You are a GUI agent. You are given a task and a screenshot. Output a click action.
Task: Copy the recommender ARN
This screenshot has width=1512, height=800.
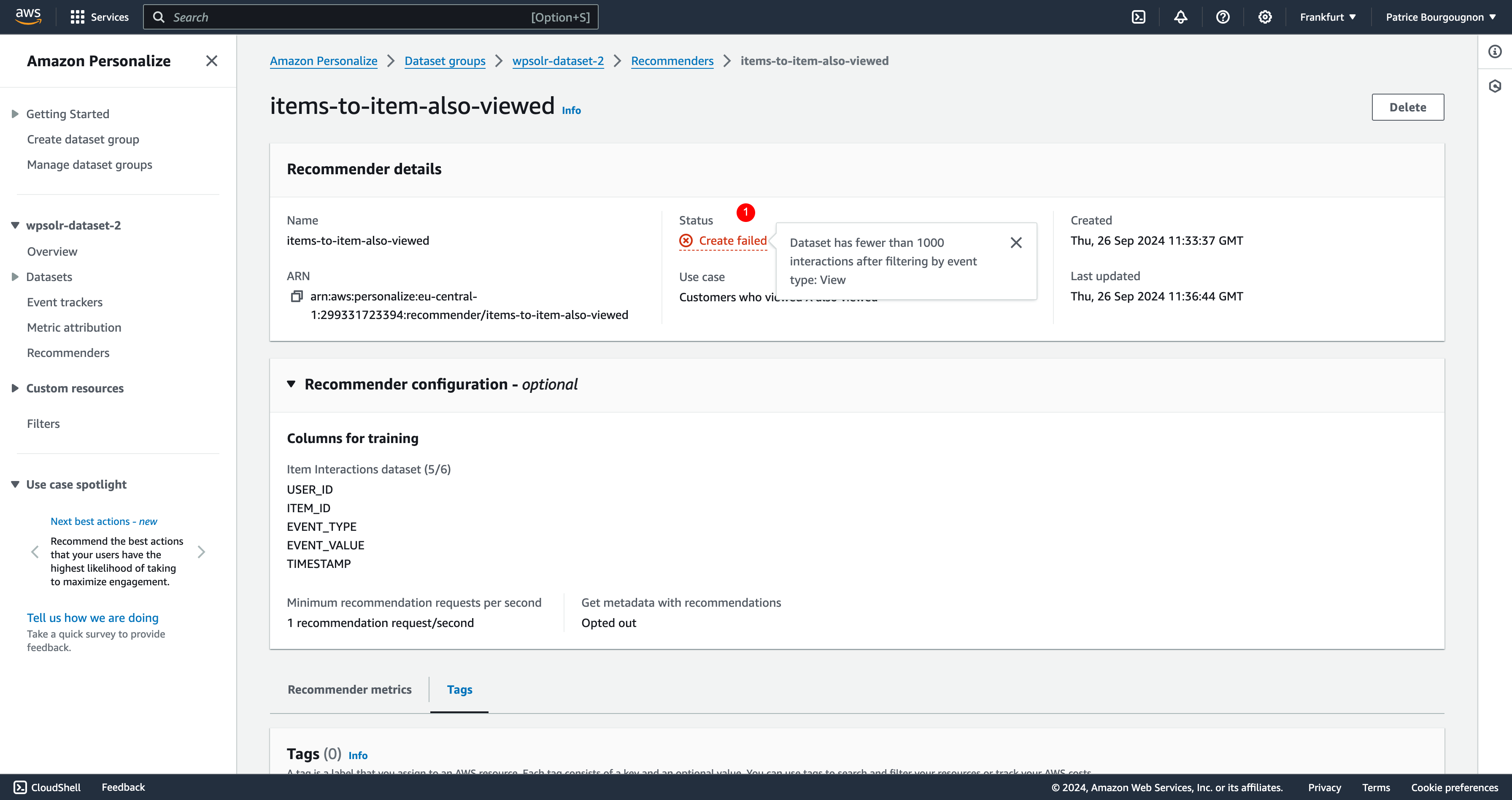point(297,296)
